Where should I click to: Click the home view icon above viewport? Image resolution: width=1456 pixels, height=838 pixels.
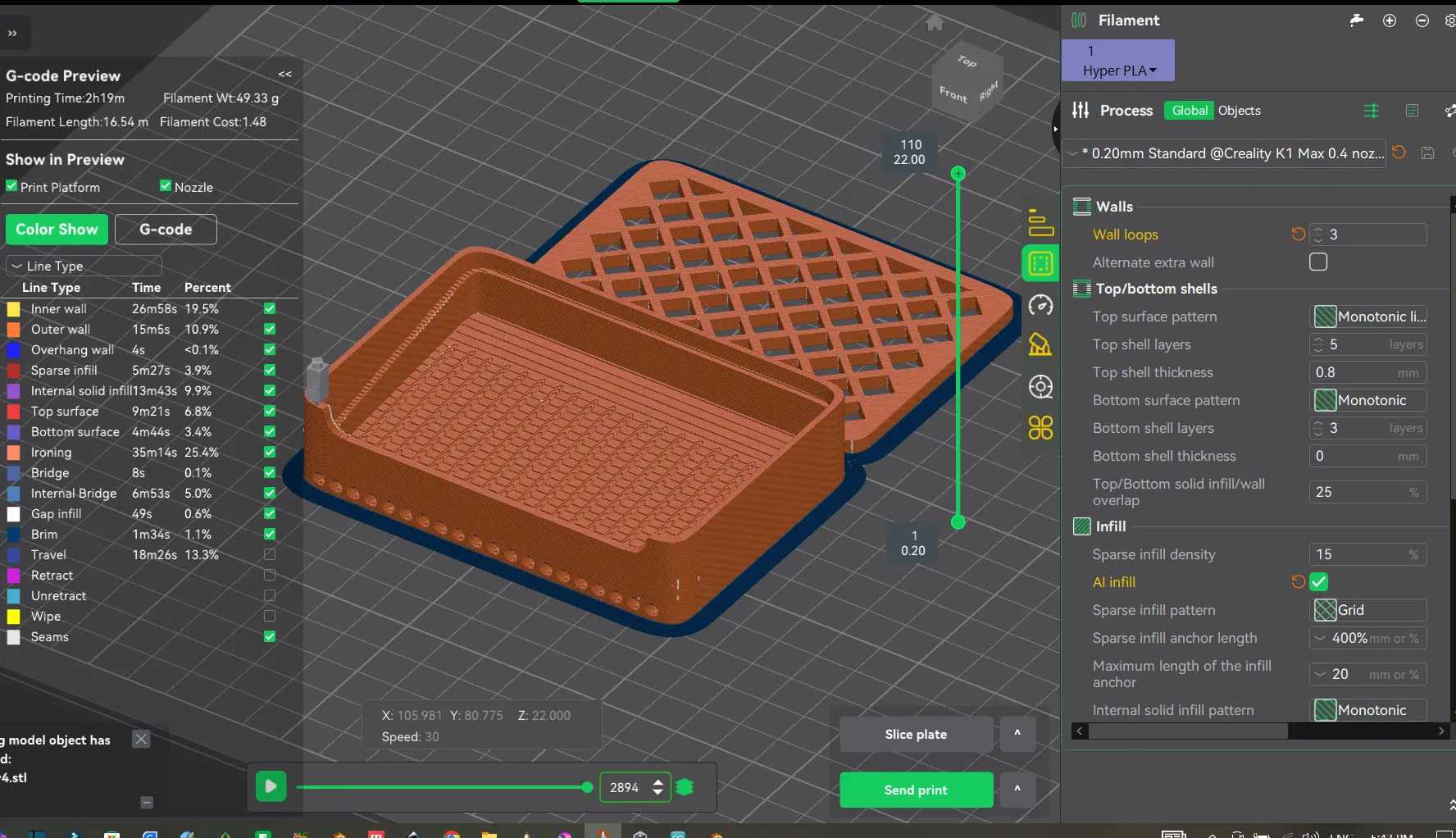(935, 23)
